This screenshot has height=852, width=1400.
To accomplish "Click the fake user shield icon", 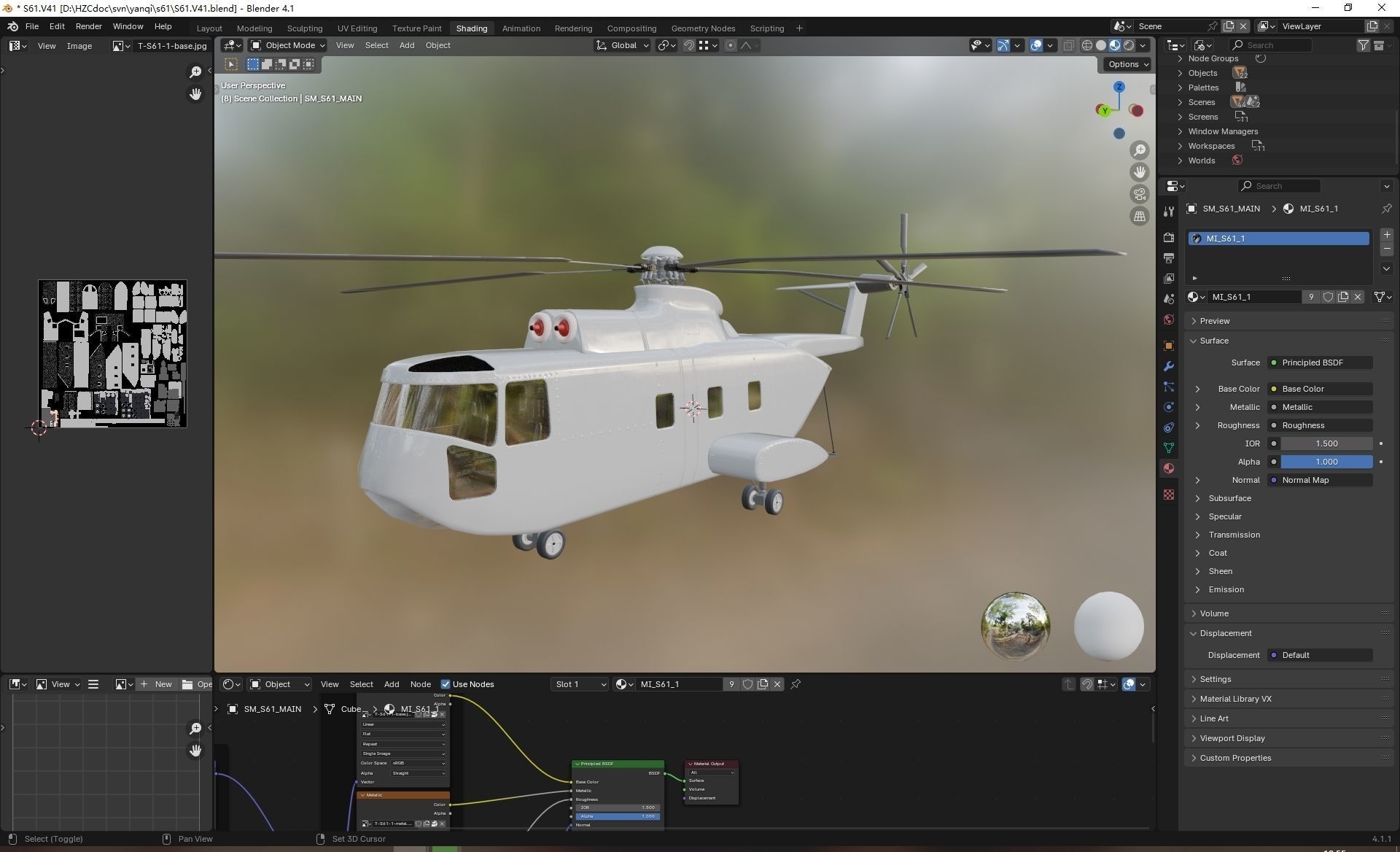I will pos(1328,297).
